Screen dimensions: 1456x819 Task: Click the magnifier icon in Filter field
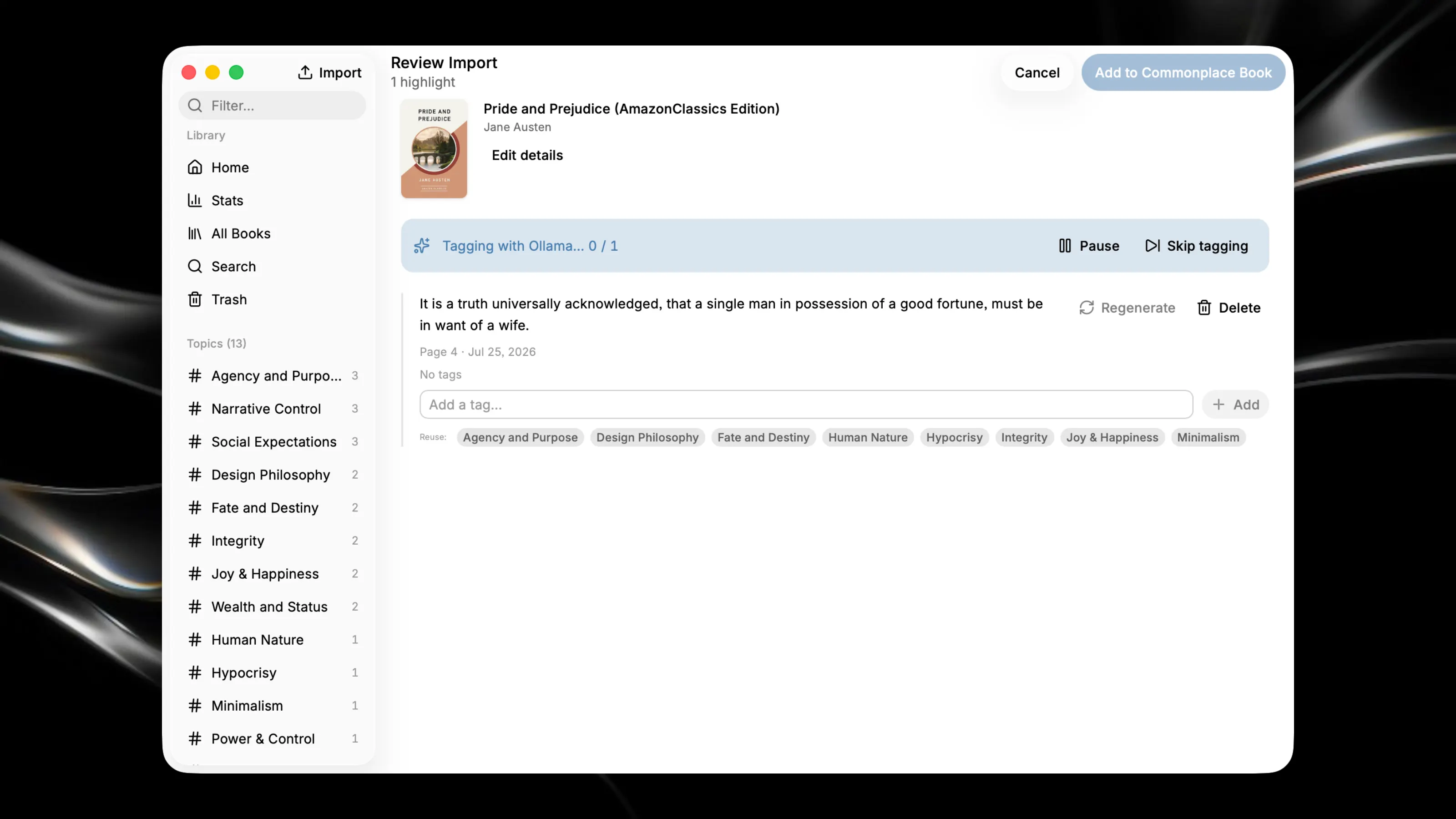tap(195, 106)
